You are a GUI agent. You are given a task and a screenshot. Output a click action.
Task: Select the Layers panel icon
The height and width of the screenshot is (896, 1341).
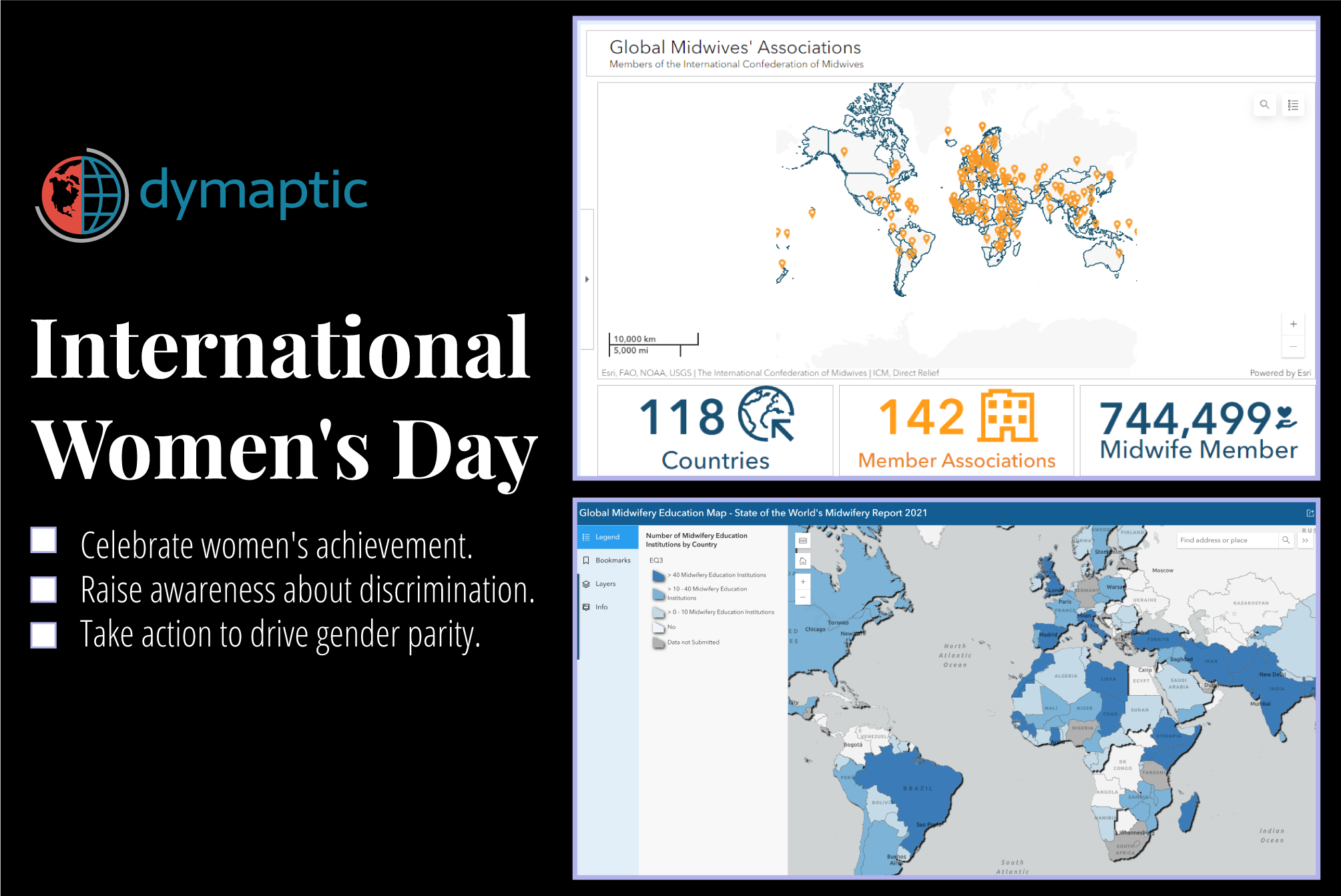click(x=585, y=583)
